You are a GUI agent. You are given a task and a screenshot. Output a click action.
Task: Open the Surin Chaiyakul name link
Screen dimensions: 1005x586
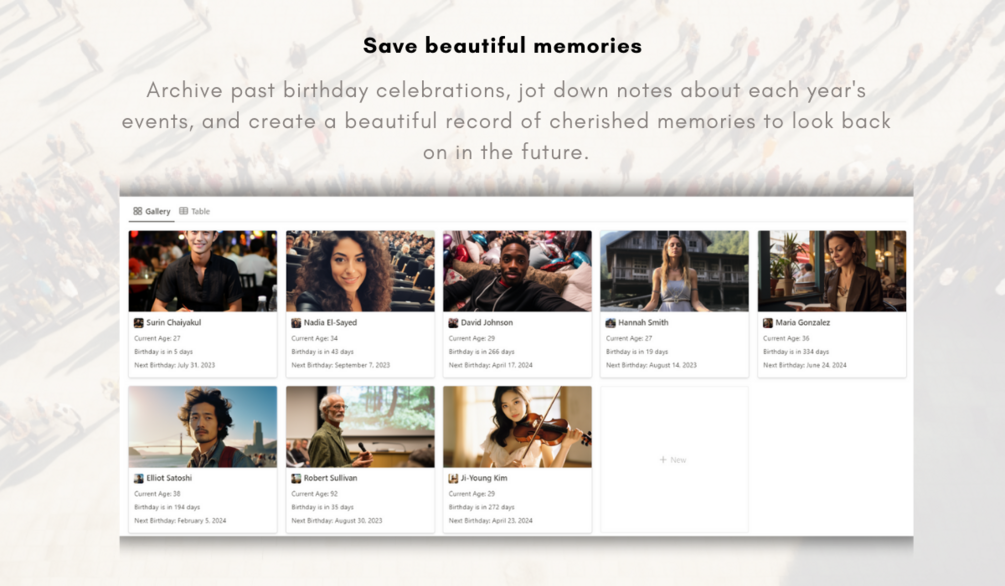point(173,322)
